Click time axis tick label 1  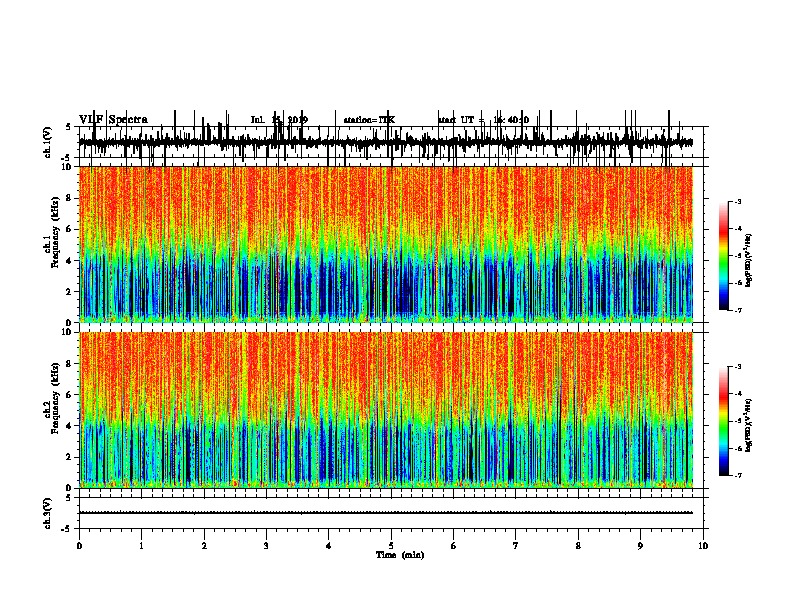[x=141, y=546]
